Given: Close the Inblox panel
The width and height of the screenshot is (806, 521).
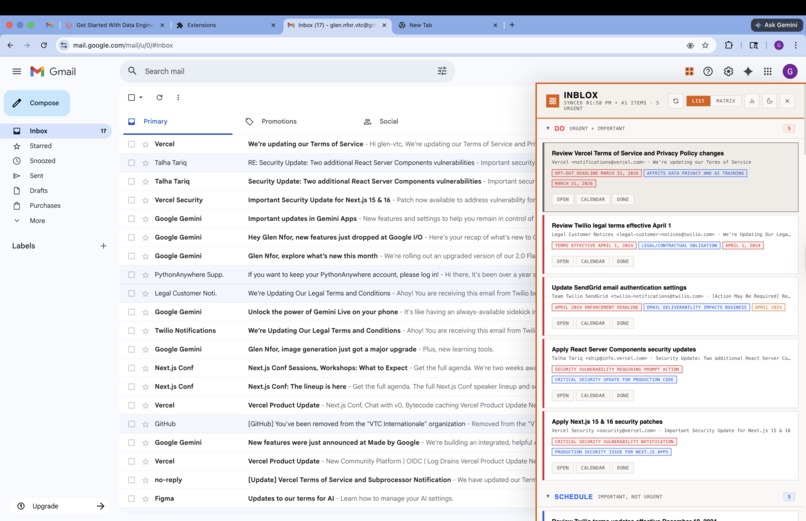Looking at the screenshot, I should point(787,101).
